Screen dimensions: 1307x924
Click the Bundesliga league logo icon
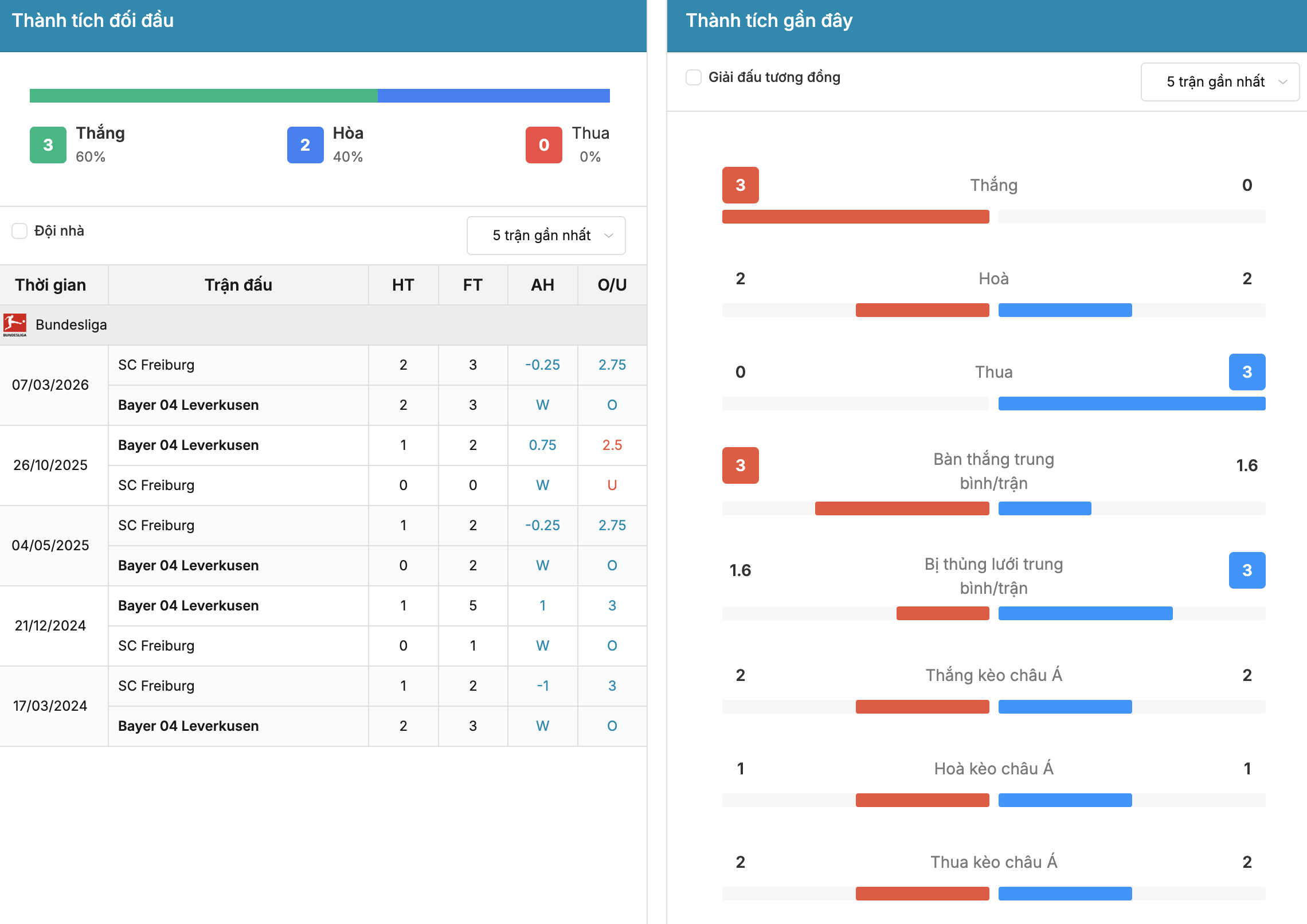coord(15,325)
